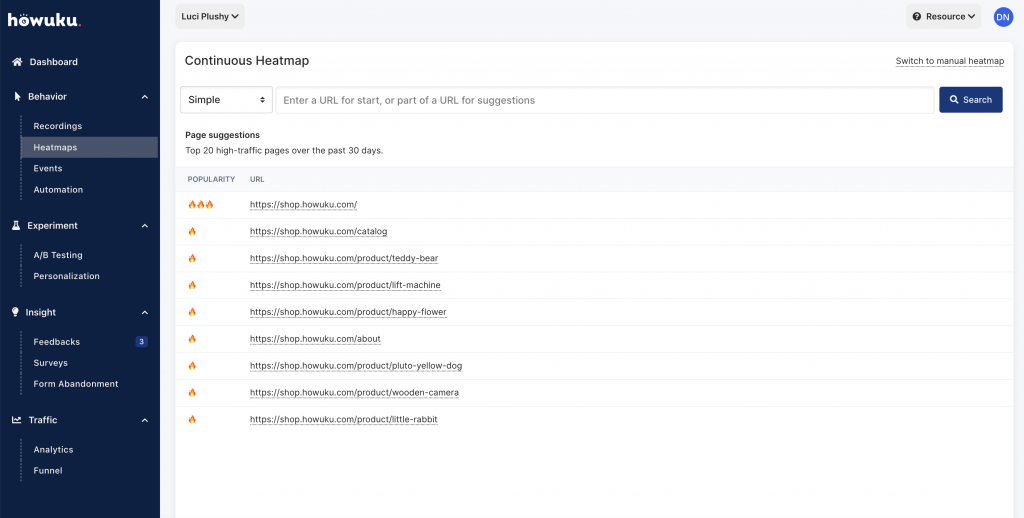Go to A/B Testing page
The width and height of the screenshot is (1024, 518).
pos(58,255)
